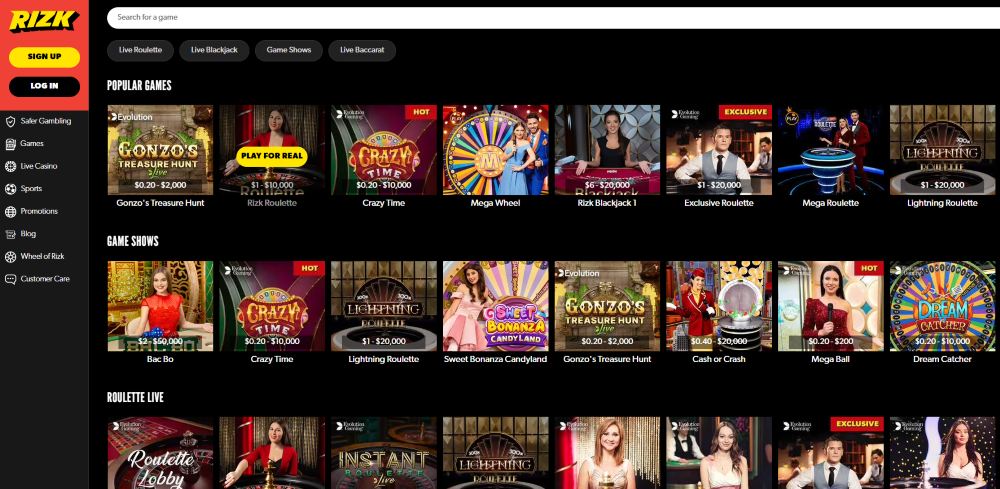Click the Roulette Live section heading
Screen dimensions: 1000x489
click(135, 397)
